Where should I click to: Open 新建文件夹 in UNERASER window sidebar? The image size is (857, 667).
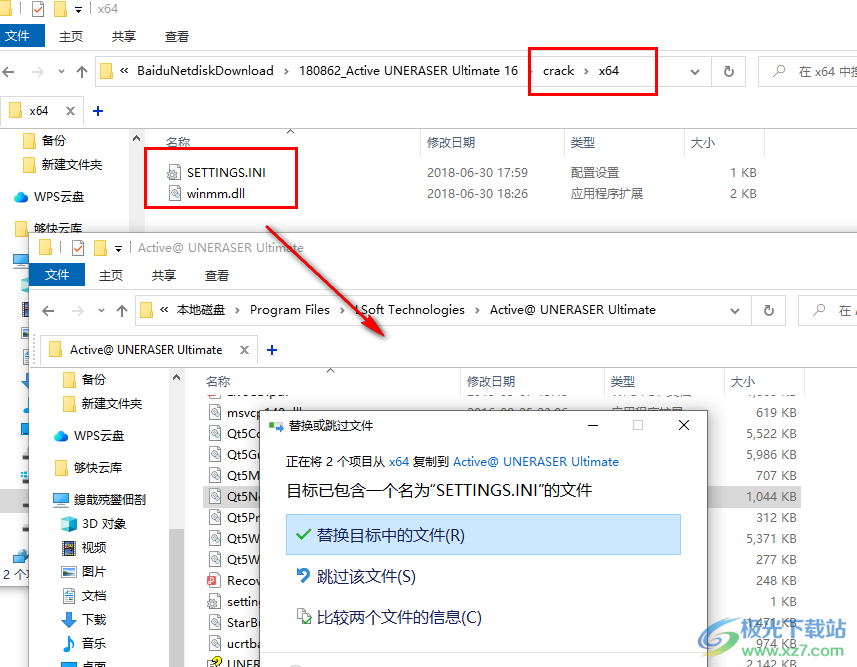[102, 403]
